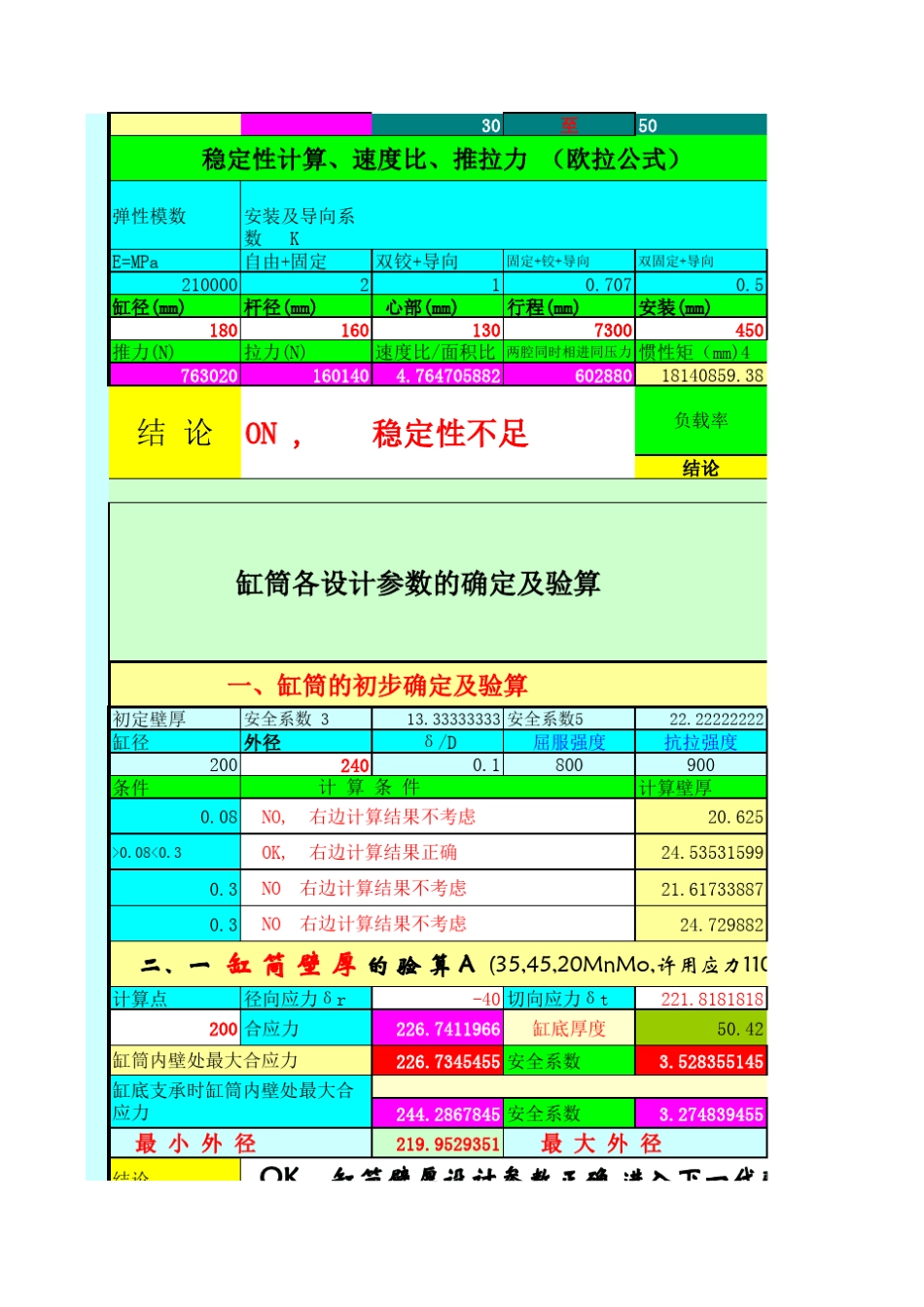
Task: Click the installation value 450
Action: (x=701, y=330)
